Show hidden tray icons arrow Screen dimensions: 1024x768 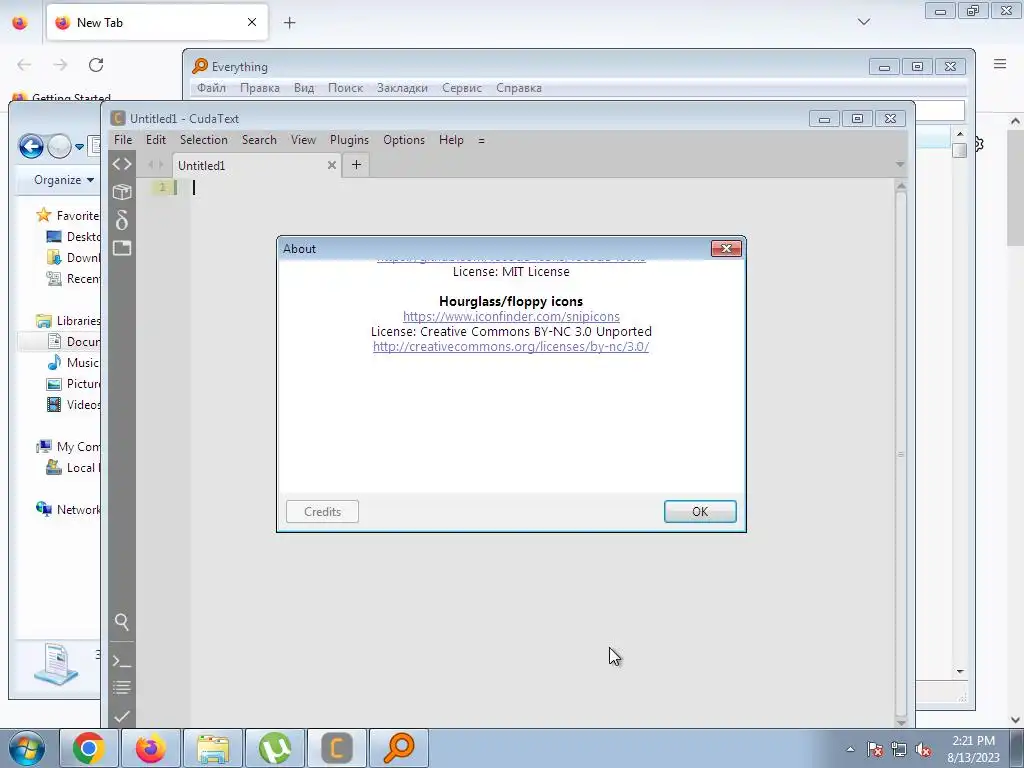coord(850,749)
